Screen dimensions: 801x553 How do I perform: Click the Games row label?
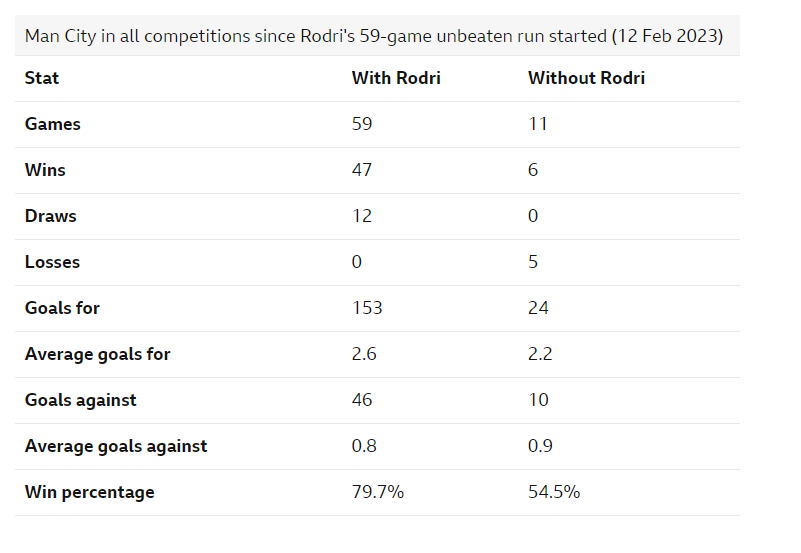[53, 124]
